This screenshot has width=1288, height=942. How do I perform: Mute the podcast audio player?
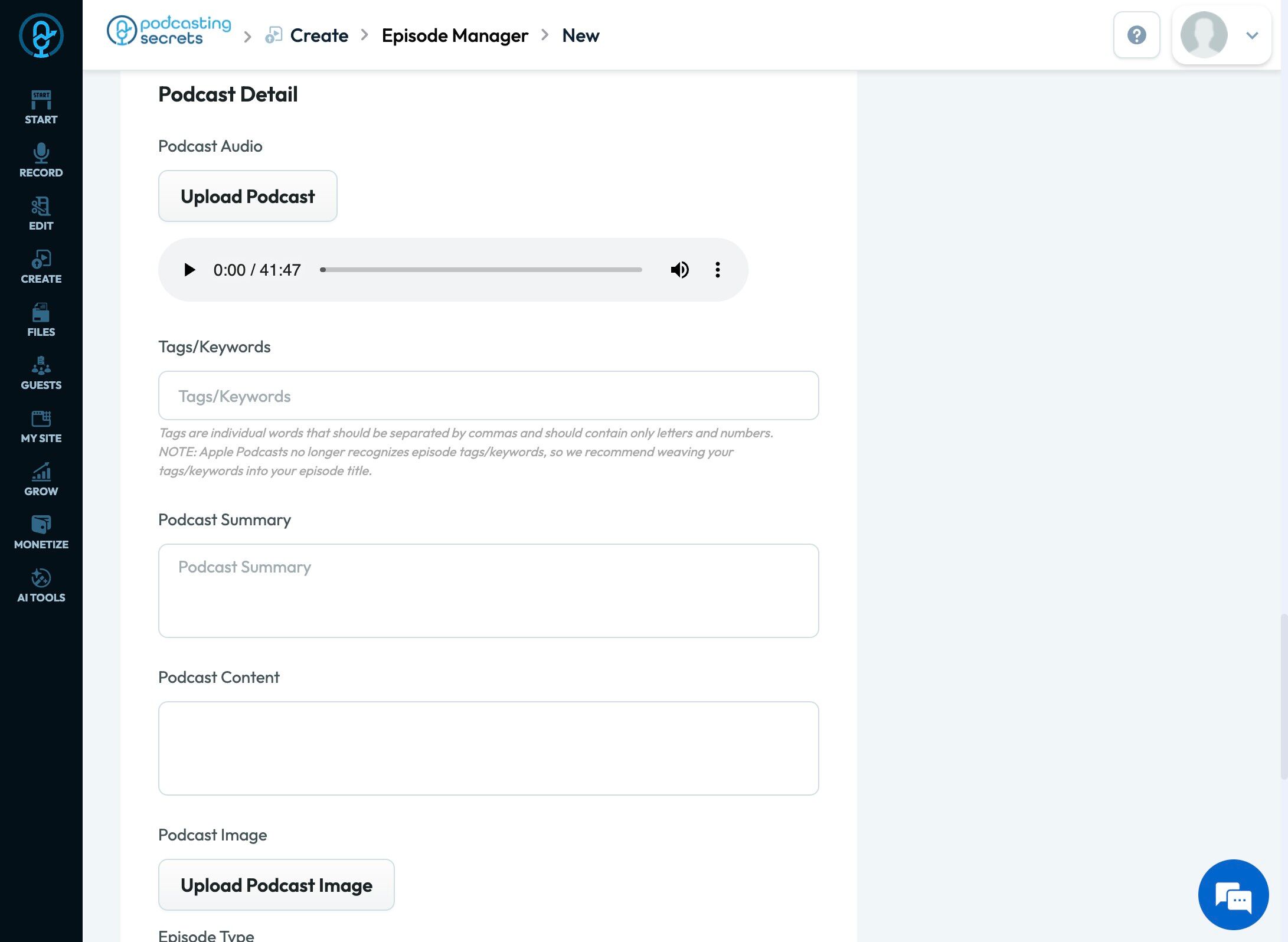[x=679, y=270]
